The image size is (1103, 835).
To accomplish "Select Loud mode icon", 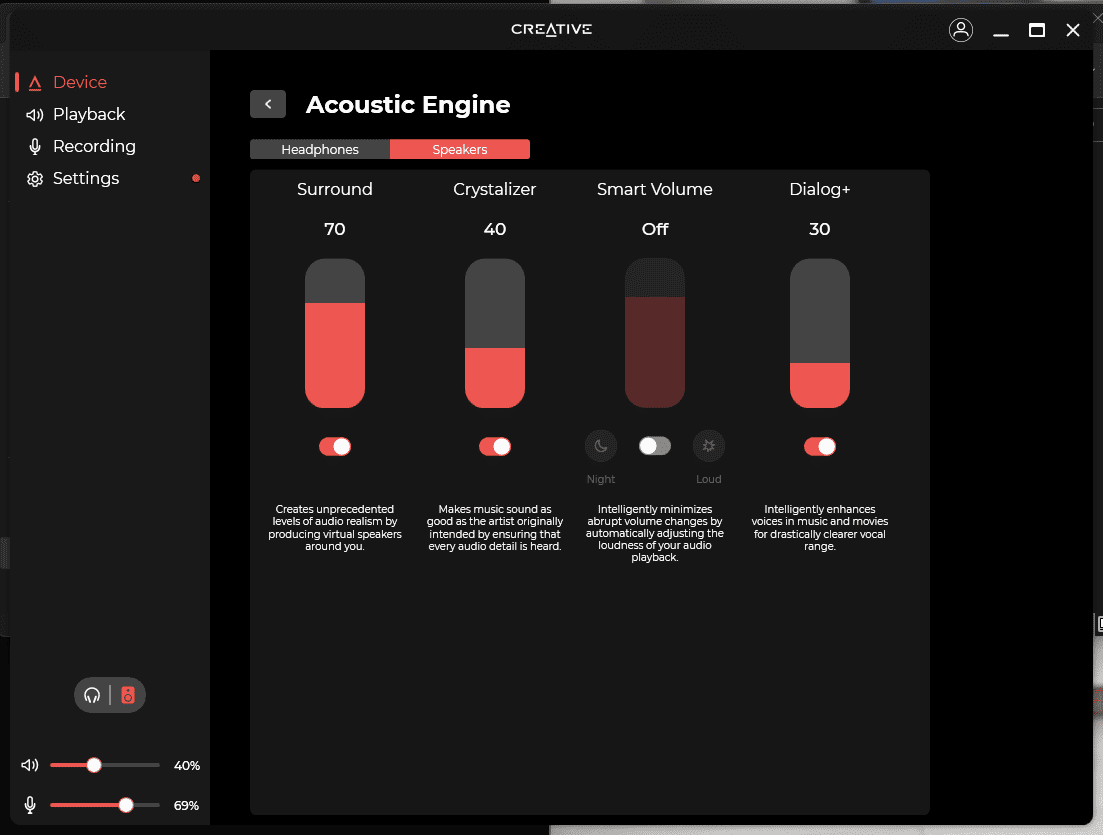I will 709,446.
